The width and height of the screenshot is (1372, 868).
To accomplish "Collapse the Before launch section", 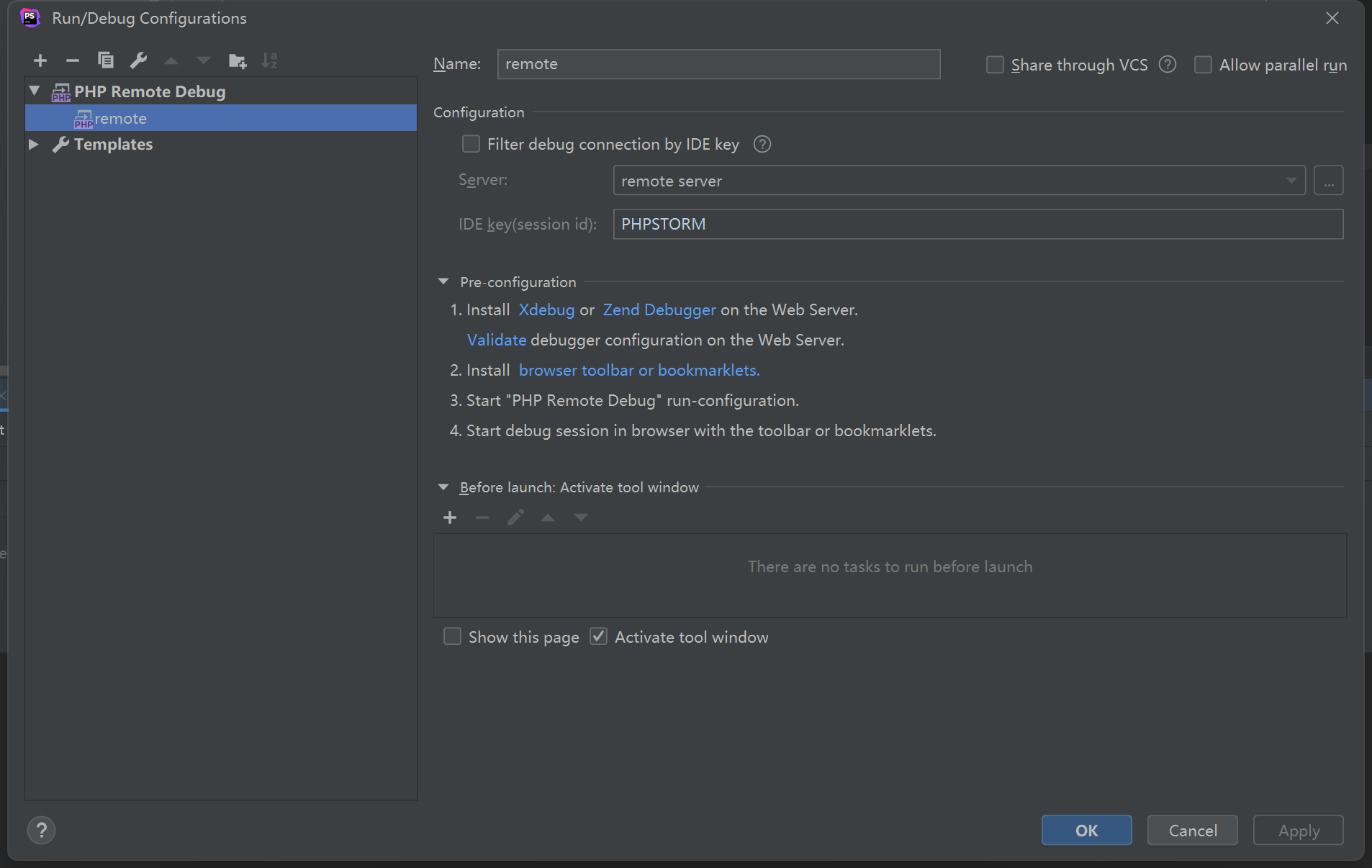I will 443,487.
